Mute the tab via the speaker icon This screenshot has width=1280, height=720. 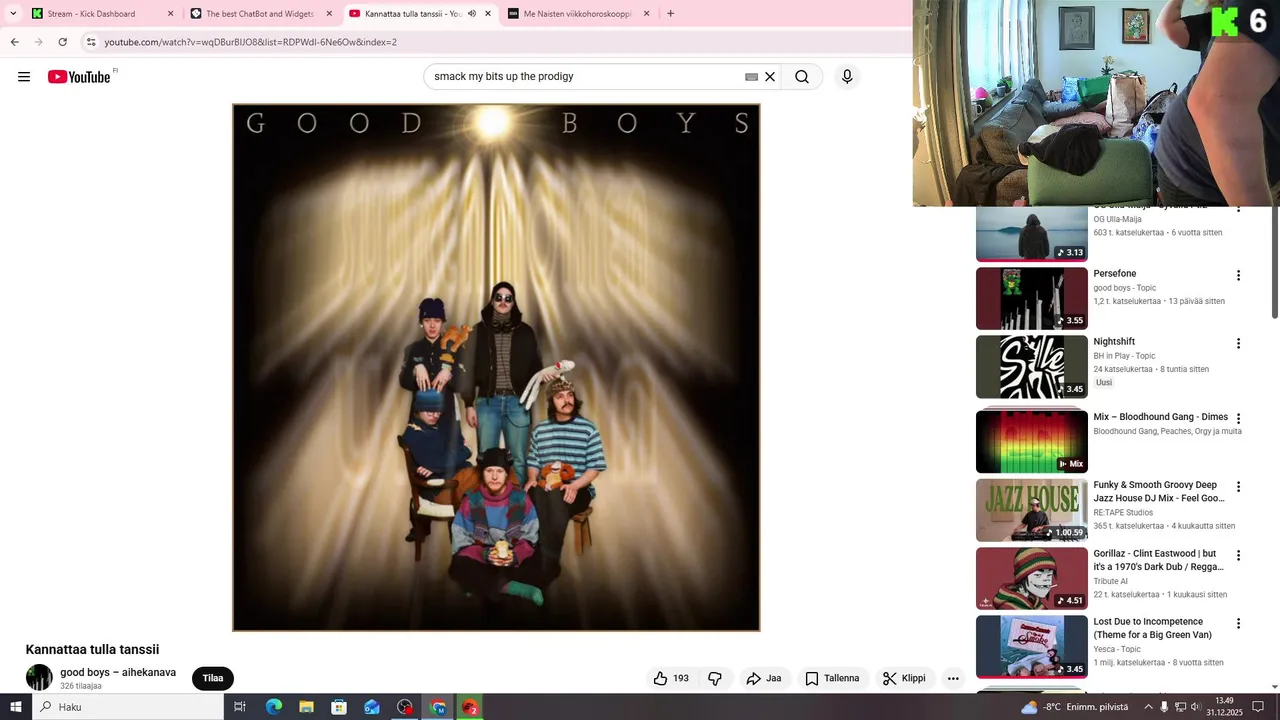click(472, 14)
